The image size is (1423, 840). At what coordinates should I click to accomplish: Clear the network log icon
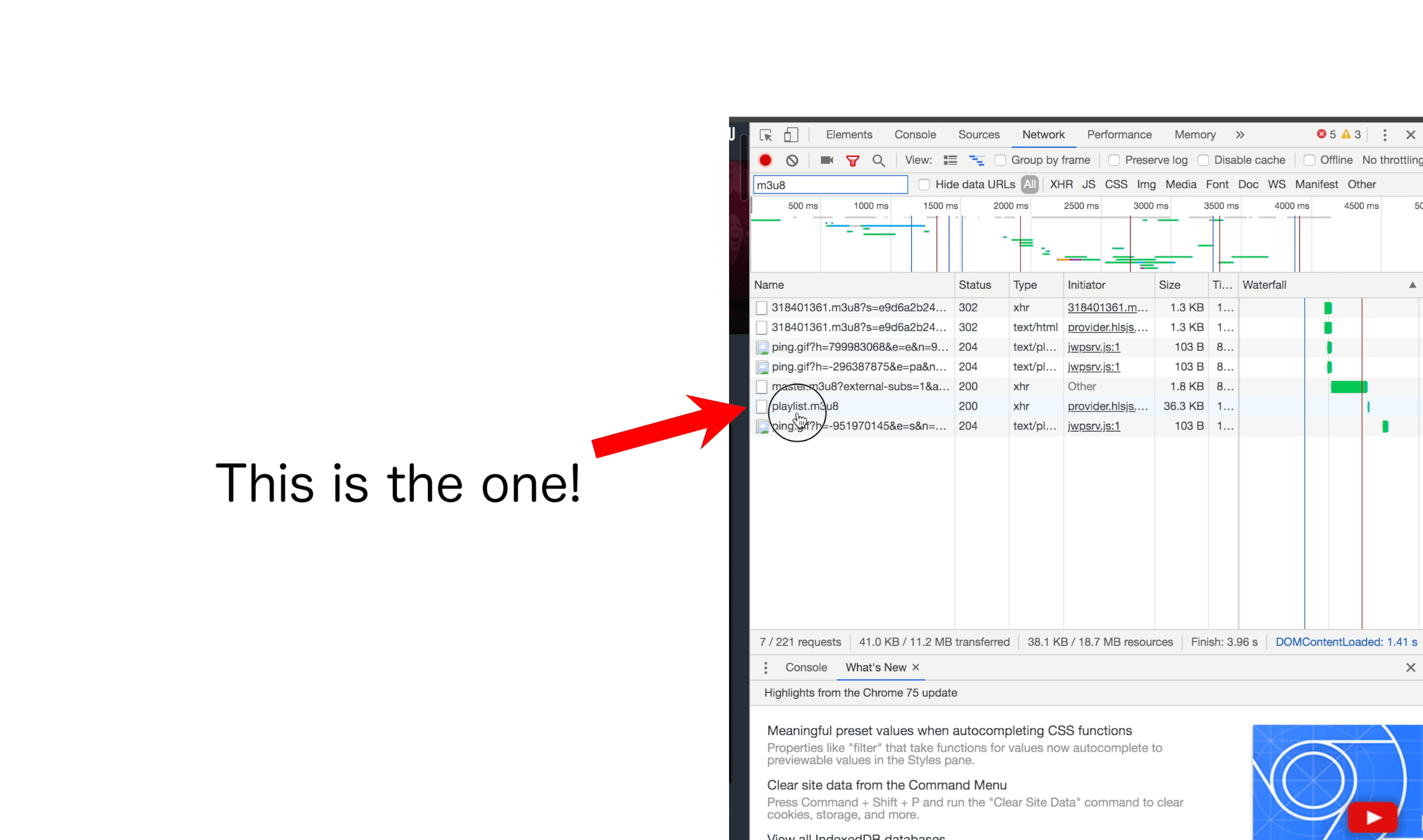(792, 160)
